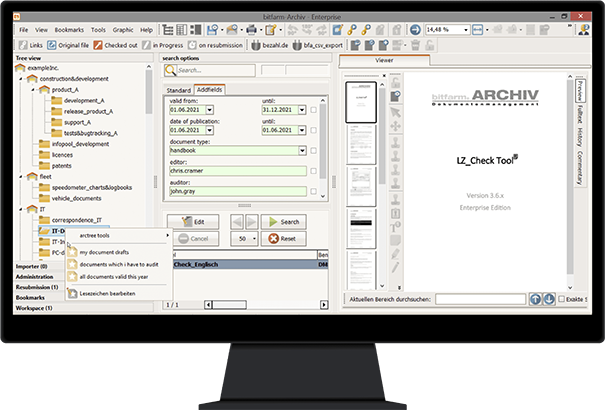Select the move cross-arrows tool in viewer
The image size is (605, 410).
(395, 126)
